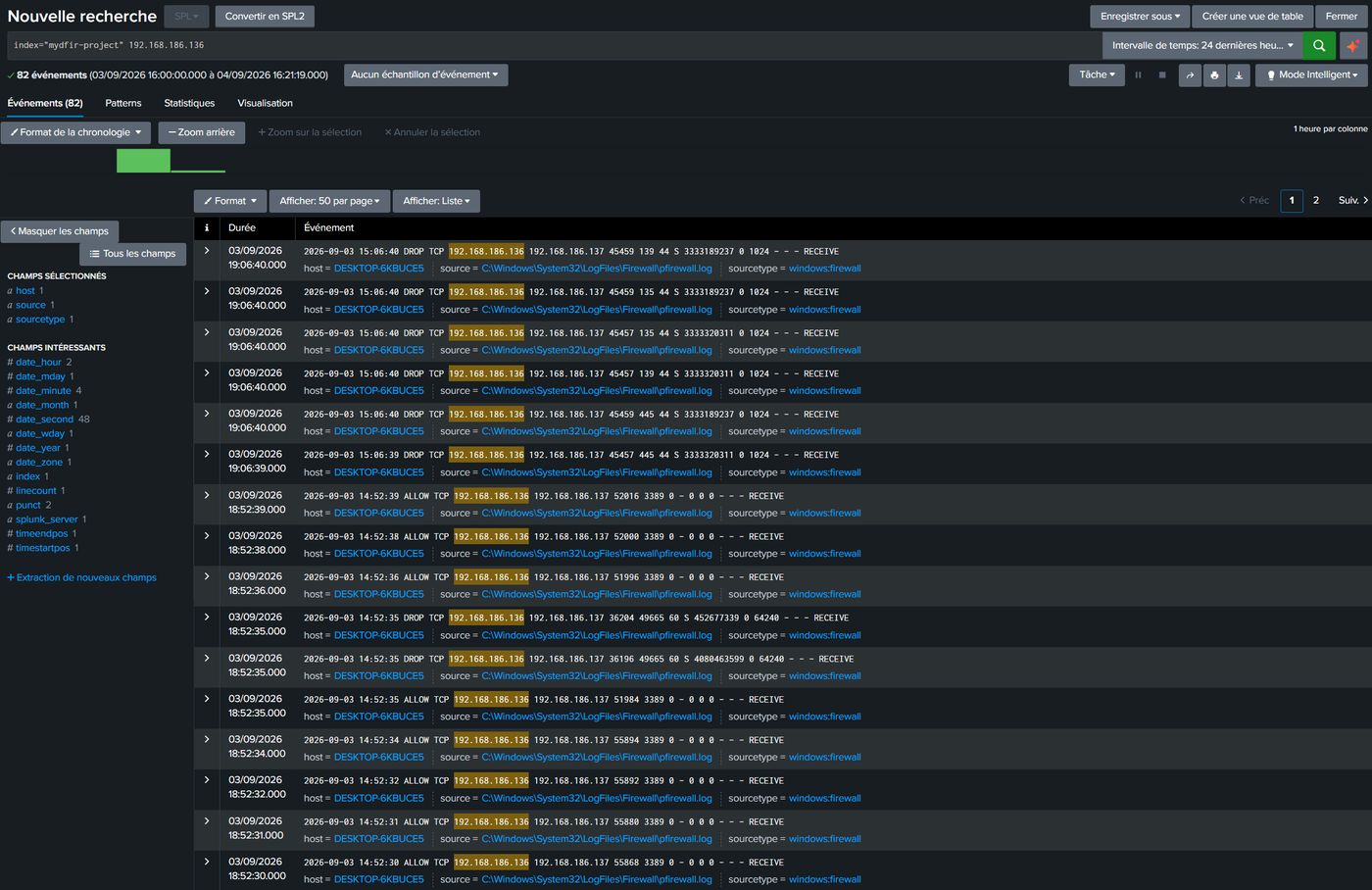
Task: Select the index field in sidebar
Action: click(27, 477)
